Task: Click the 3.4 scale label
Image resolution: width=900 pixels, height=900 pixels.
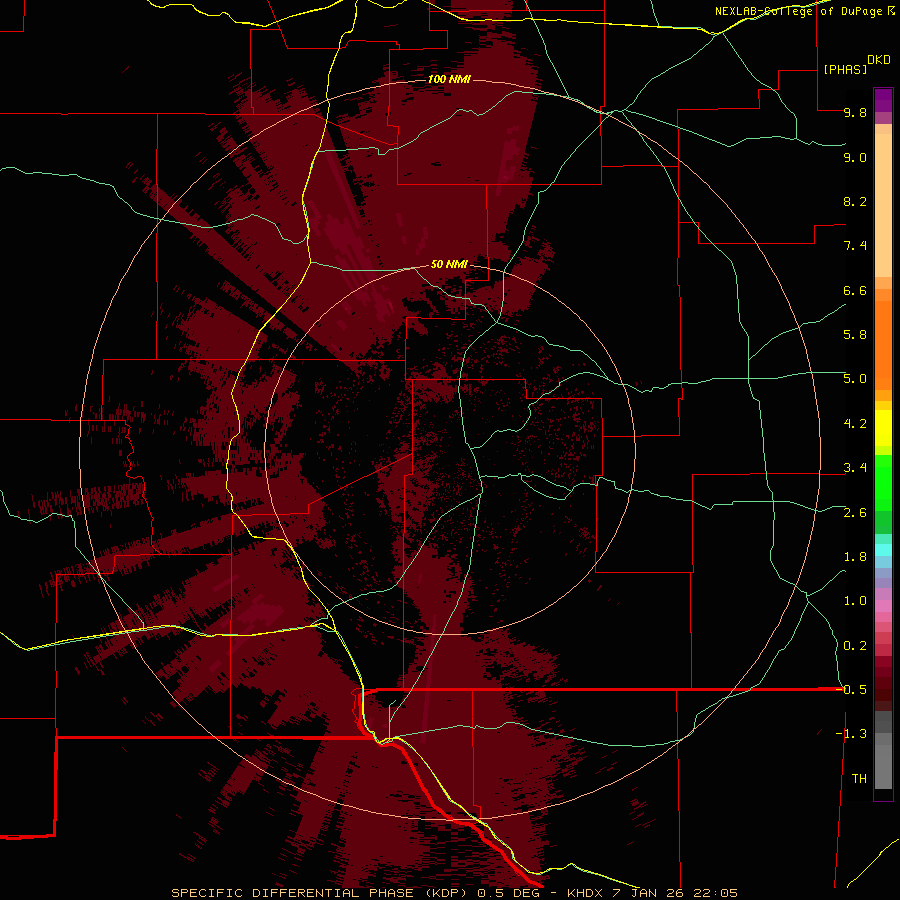Action: [x=855, y=468]
